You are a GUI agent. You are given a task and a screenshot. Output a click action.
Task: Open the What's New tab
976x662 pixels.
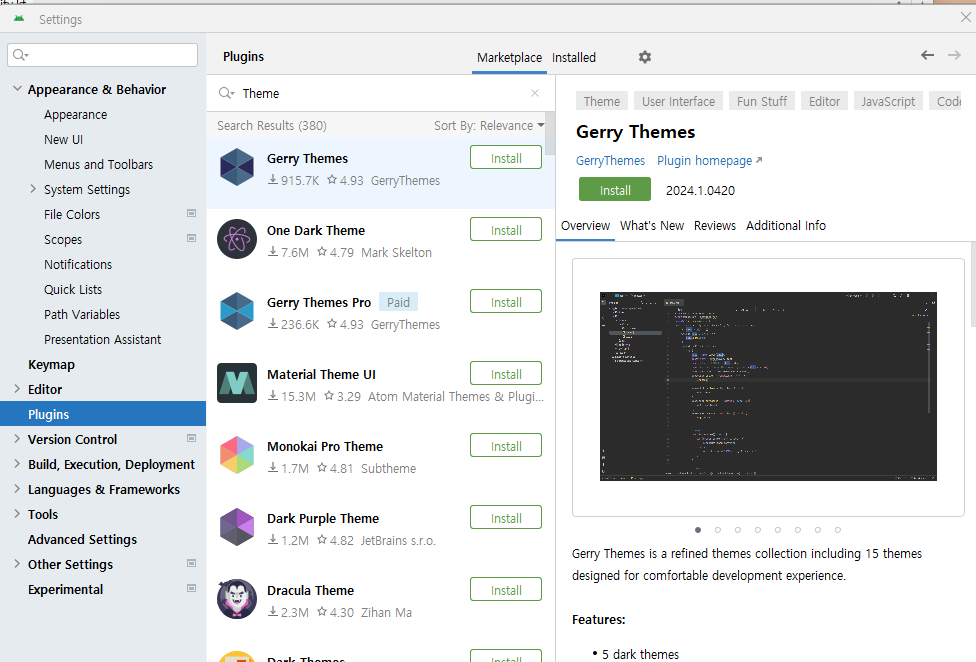pos(652,225)
